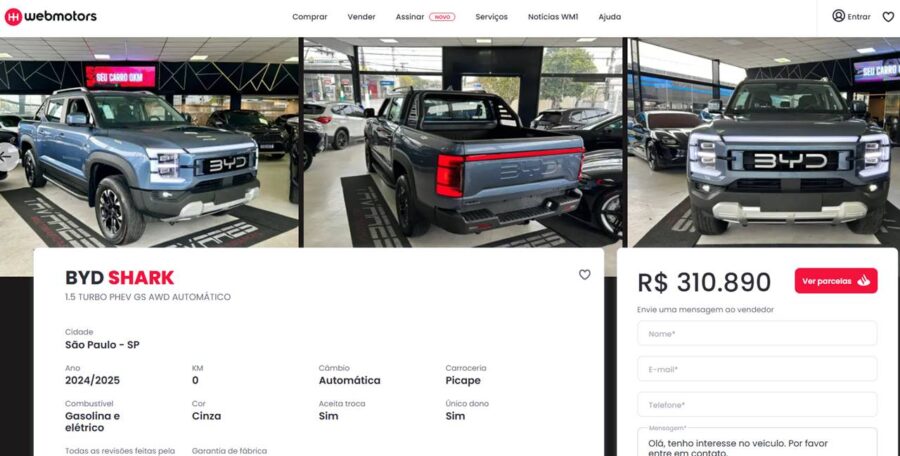The height and width of the screenshot is (456, 900).
Task: Click into the Mensagem text area
Action: (757, 442)
